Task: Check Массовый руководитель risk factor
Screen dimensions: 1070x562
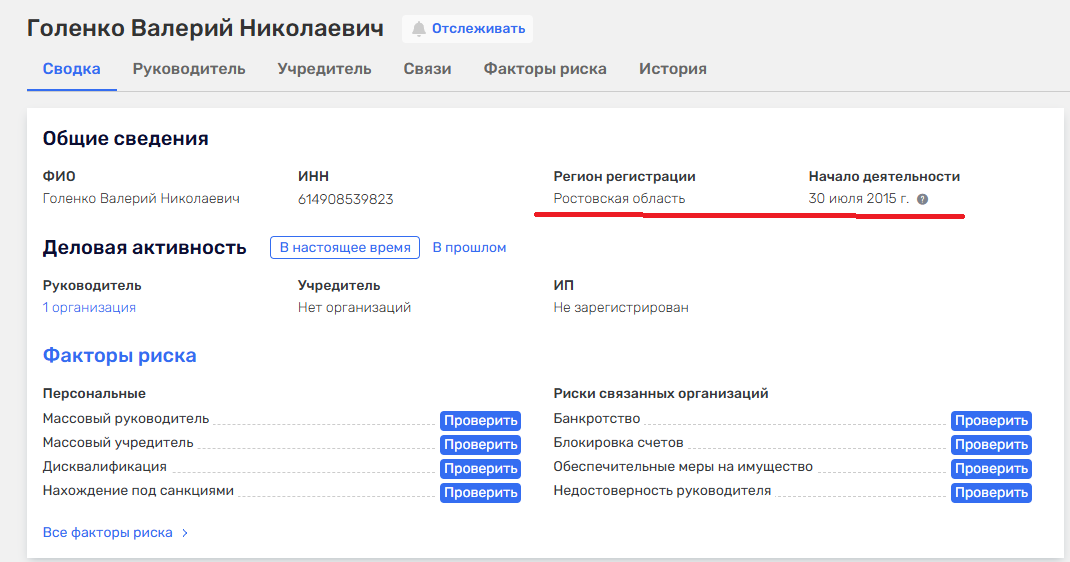Action: click(x=480, y=421)
